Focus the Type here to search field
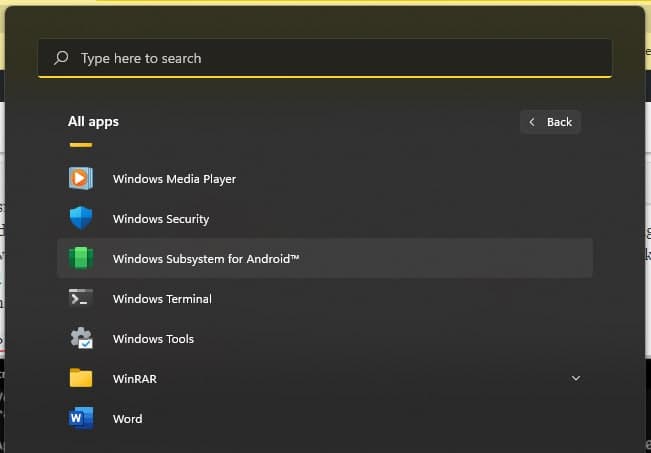 point(325,58)
